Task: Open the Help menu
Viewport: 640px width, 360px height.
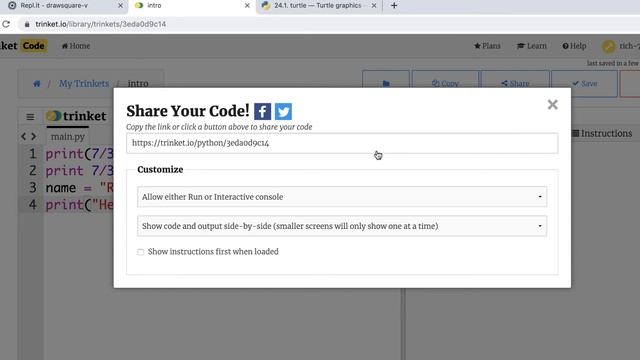Action: tap(574, 46)
